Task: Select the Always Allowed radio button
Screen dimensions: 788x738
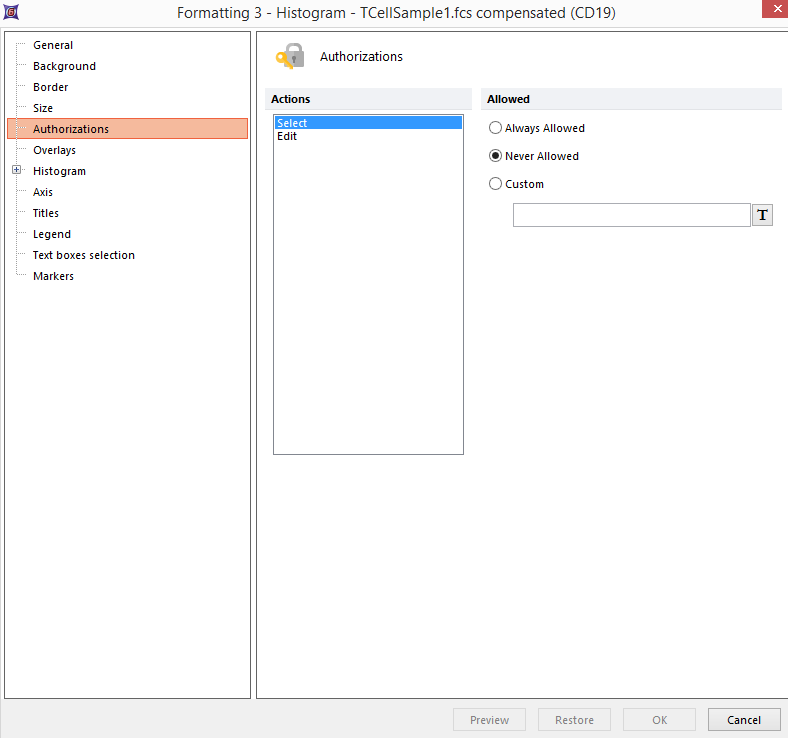Action: click(x=496, y=128)
